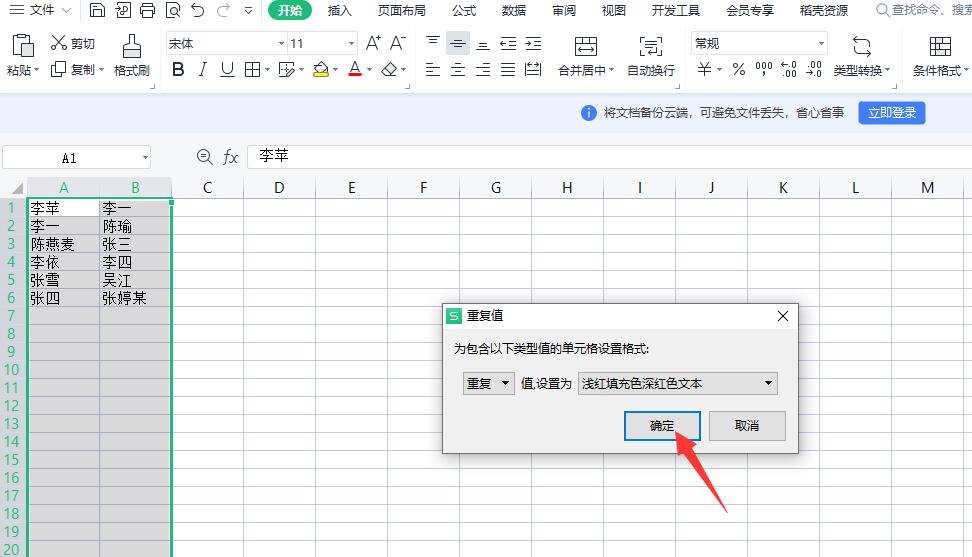Screen dimensions: 972x557
Task: Apply currency ¥ format
Action: (704, 69)
